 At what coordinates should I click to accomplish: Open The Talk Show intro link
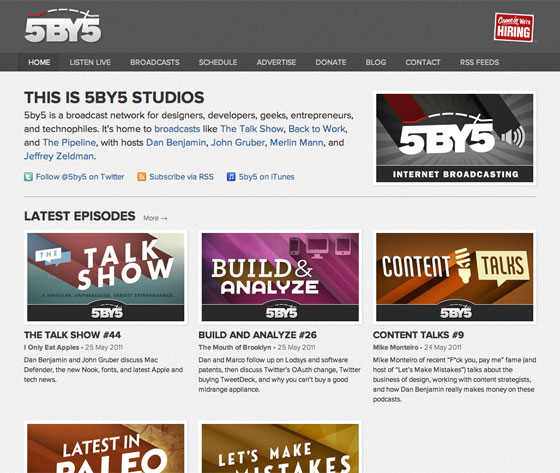point(252,129)
